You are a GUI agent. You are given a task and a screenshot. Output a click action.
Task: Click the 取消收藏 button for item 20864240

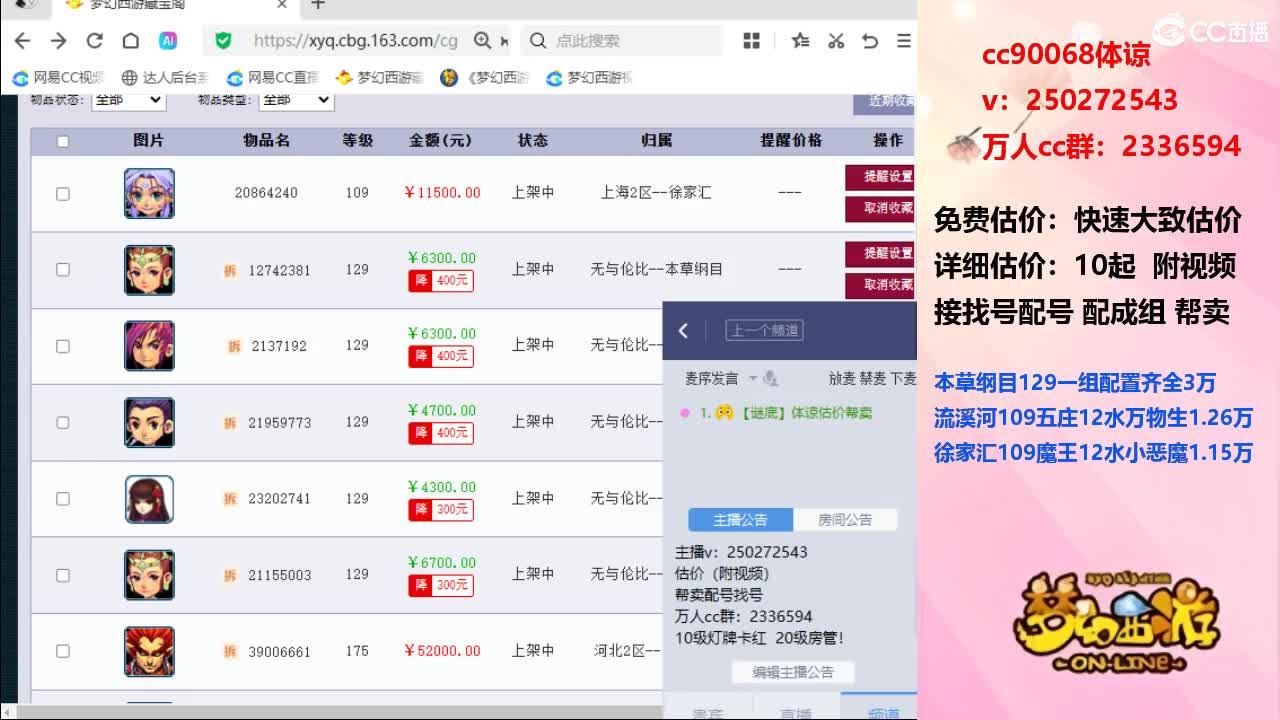tap(881, 208)
